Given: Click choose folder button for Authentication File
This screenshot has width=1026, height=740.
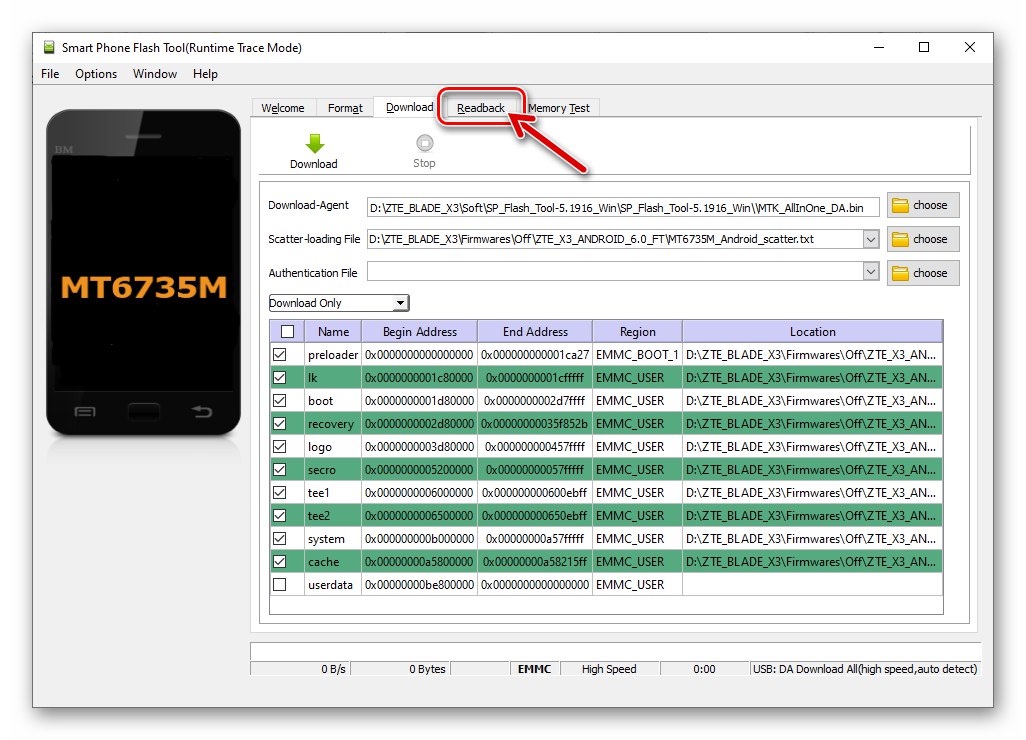Looking at the screenshot, I should tap(923, 273).
